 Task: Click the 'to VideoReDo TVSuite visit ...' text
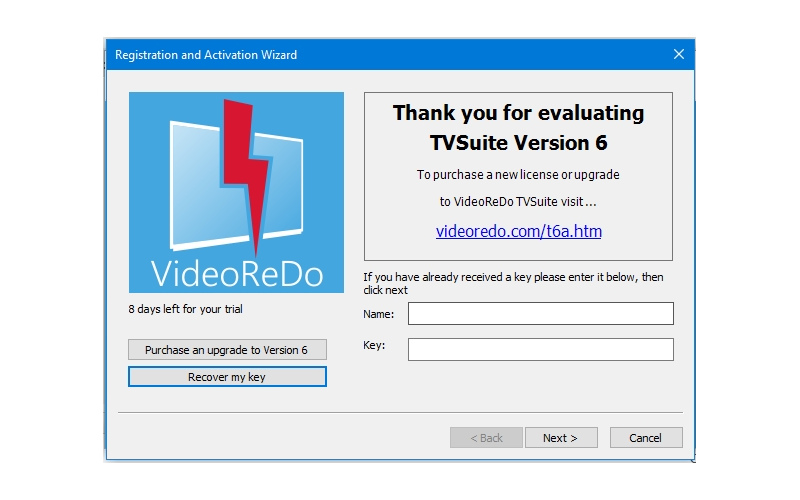coord(518,202)
